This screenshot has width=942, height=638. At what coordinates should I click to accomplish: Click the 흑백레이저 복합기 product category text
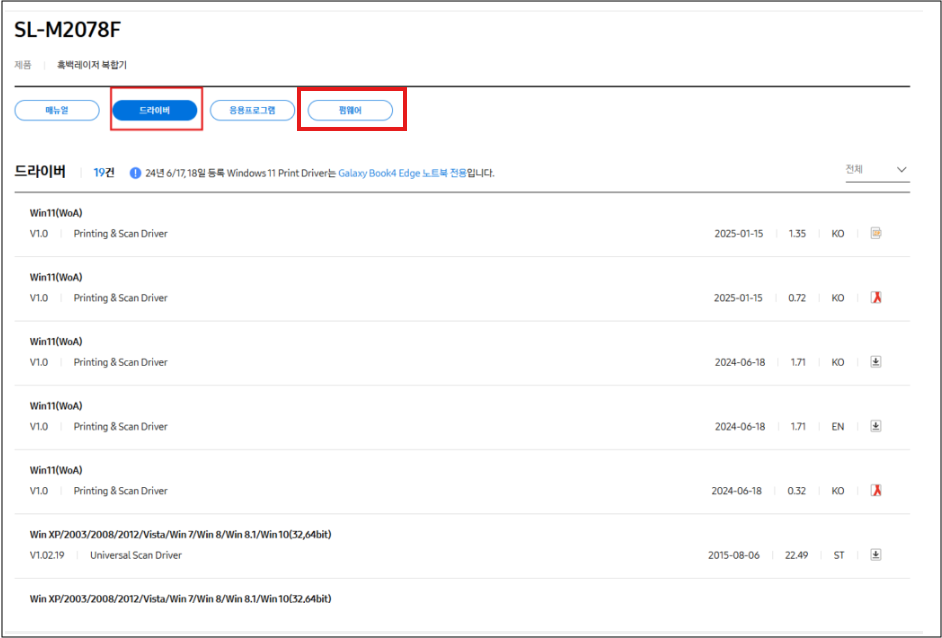92,65
